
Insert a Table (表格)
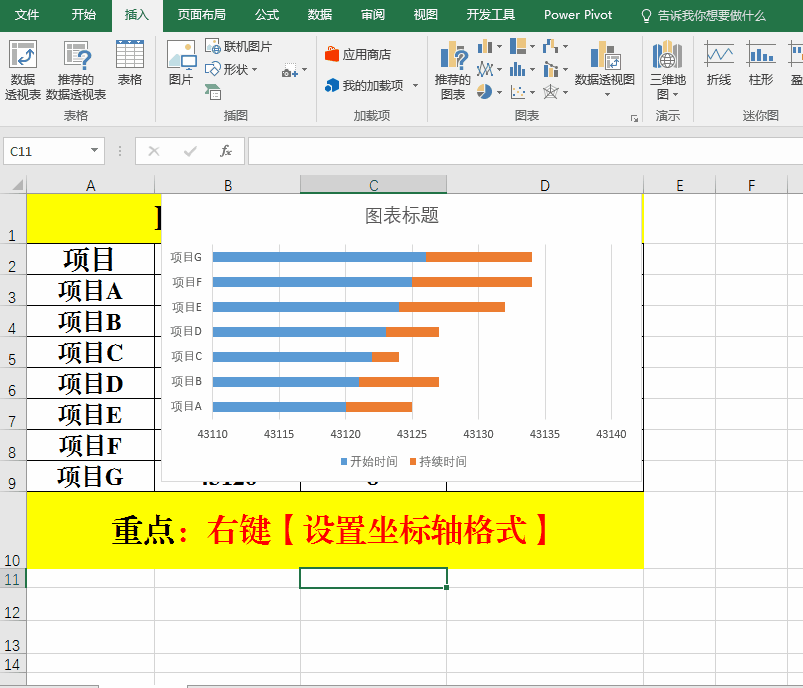pyautogui.click(x=130, y=63)
